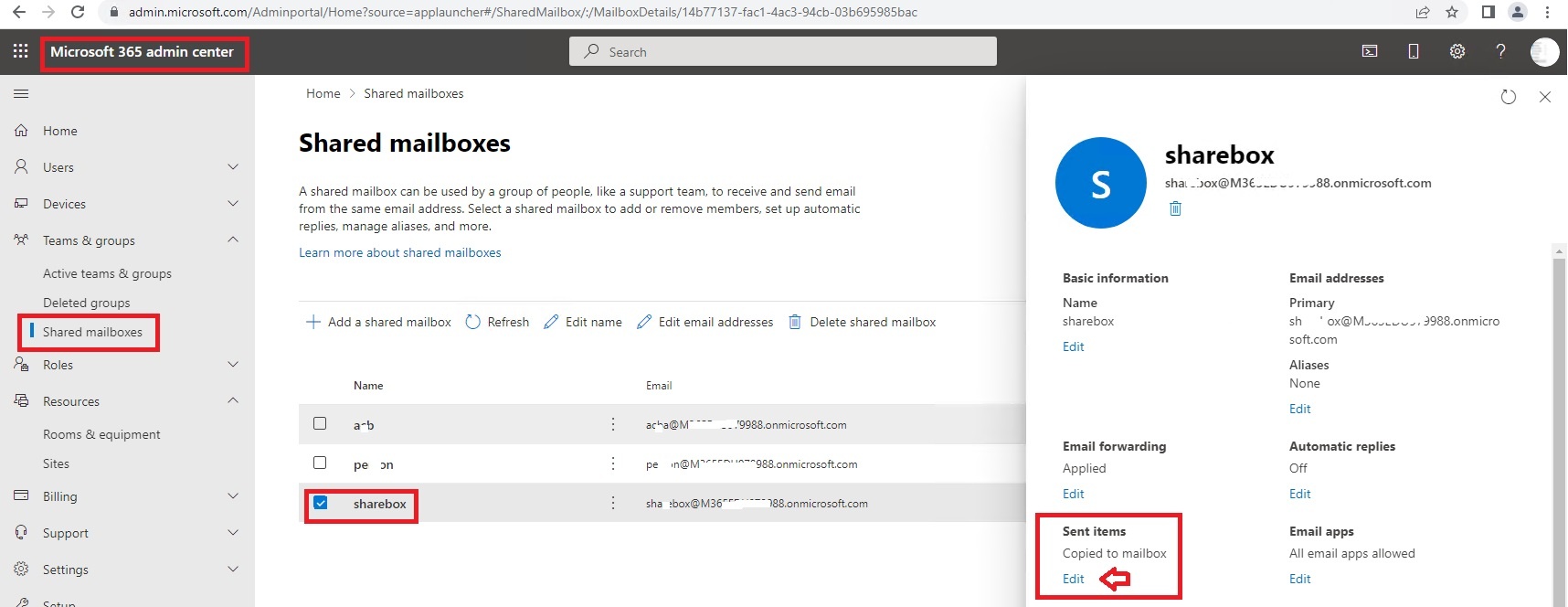Delete sharebox using the trash icon
This screenshot has height=607, width=1568.
click(x=1176, y=208)
